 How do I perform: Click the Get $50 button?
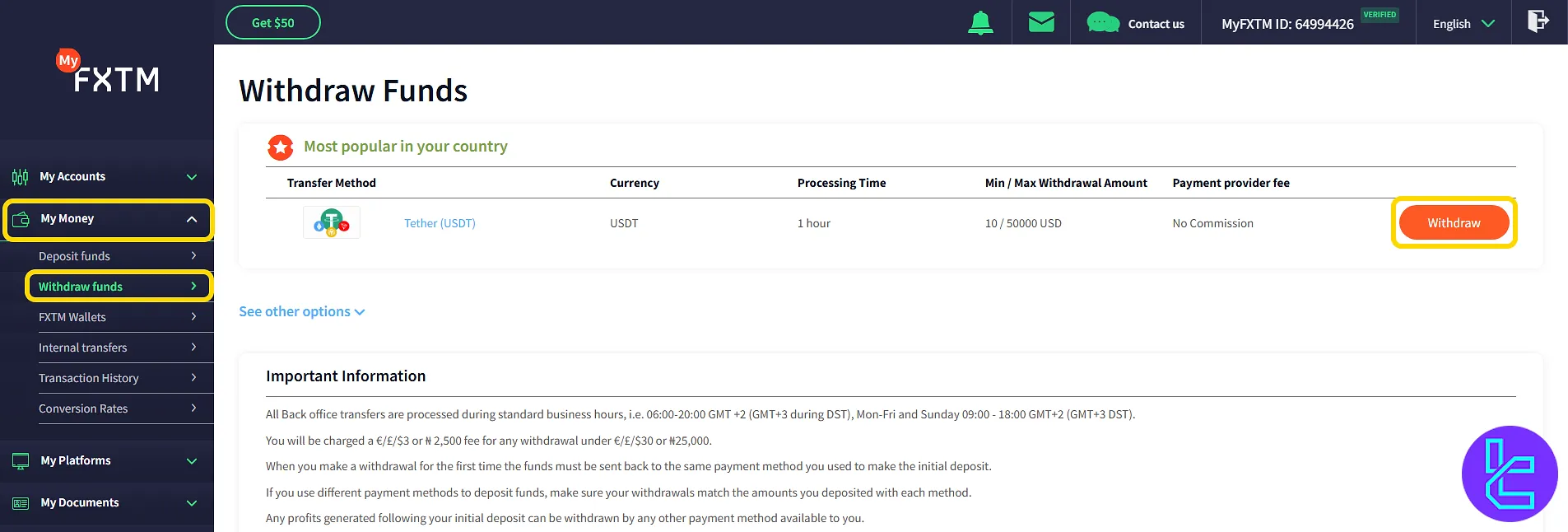pyautogui.click(x=273, y=23)
